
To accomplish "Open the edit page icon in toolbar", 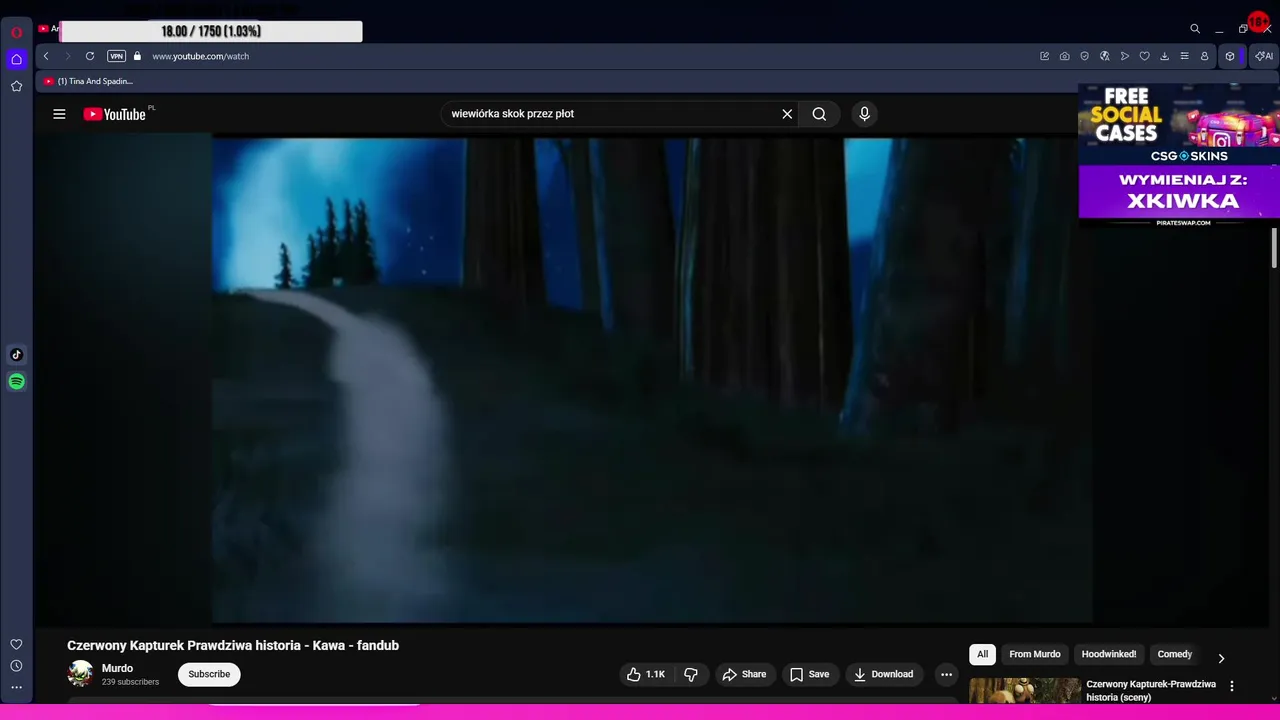I will [1045, 56].
